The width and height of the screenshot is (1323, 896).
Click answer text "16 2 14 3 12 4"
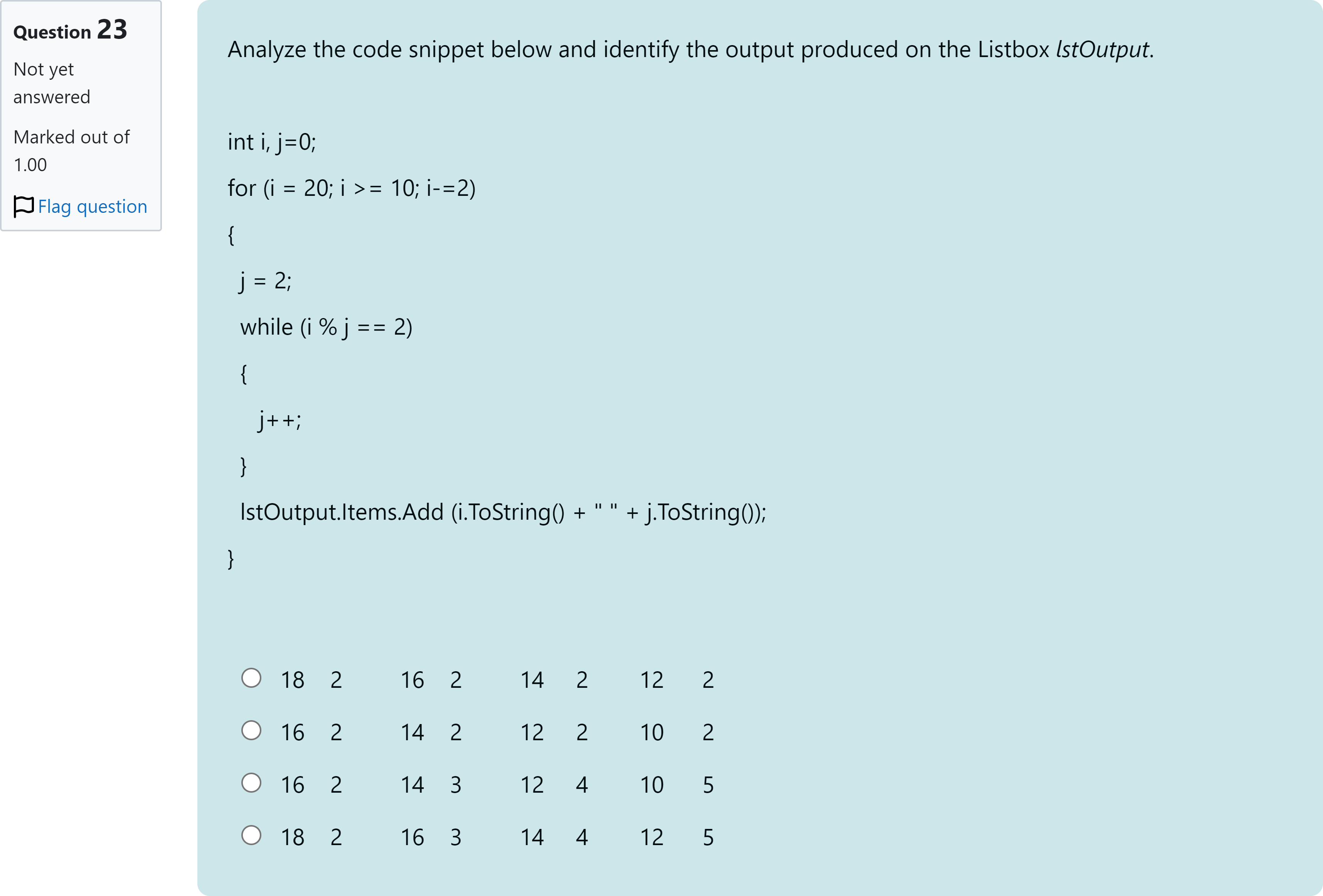[x=497, y=785]
